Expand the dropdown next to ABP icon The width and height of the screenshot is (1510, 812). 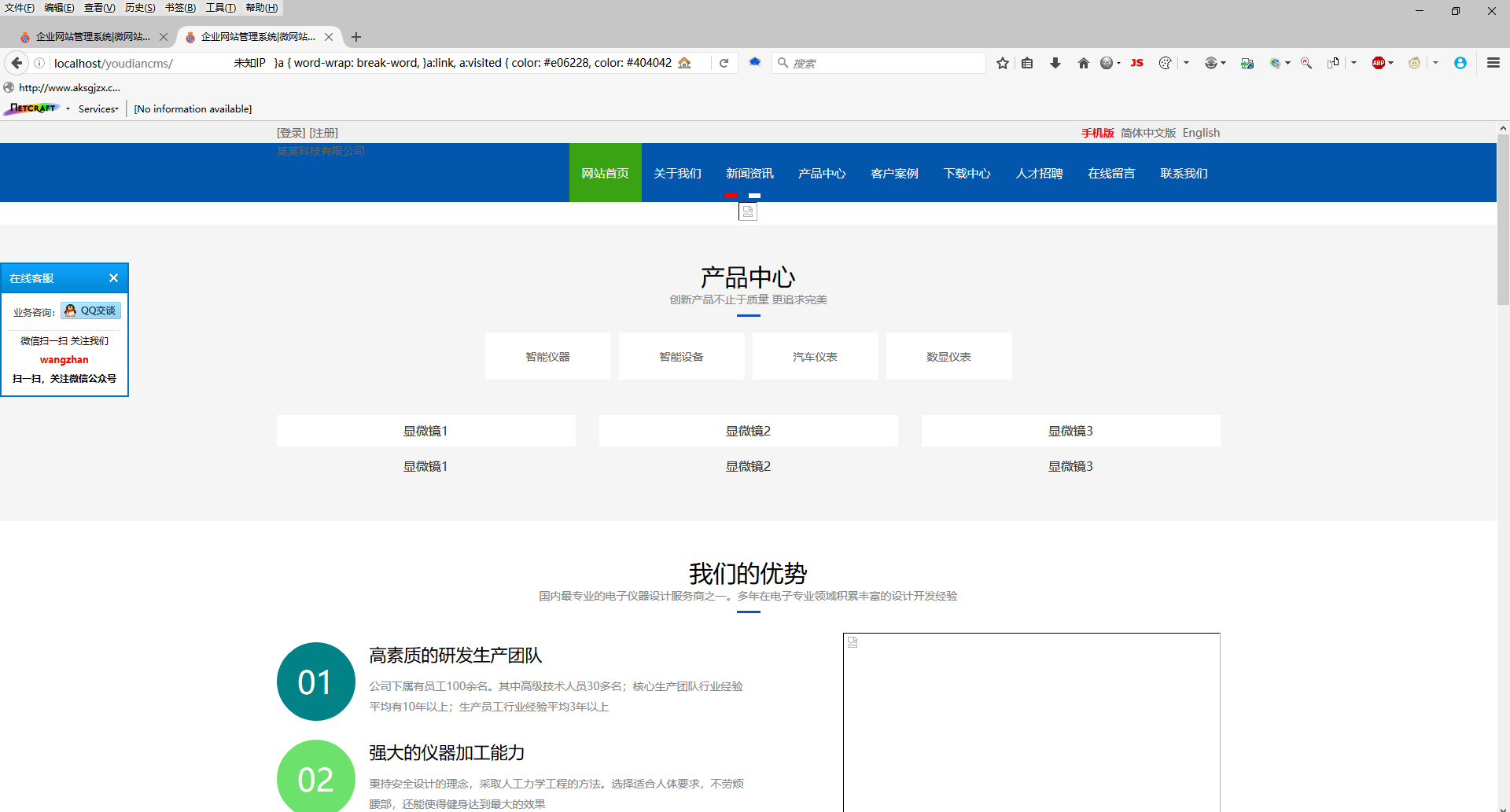[1391, 63]
